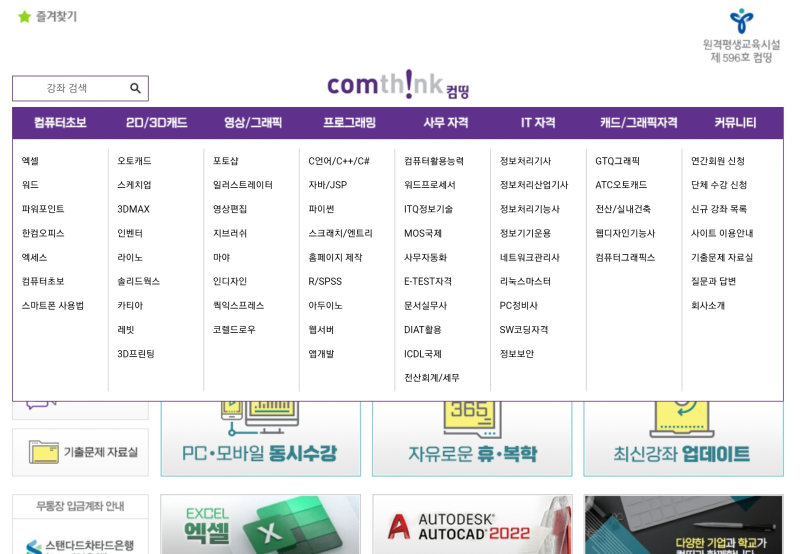Click the 즐겨찾기 favorites link

coord(56,17)
